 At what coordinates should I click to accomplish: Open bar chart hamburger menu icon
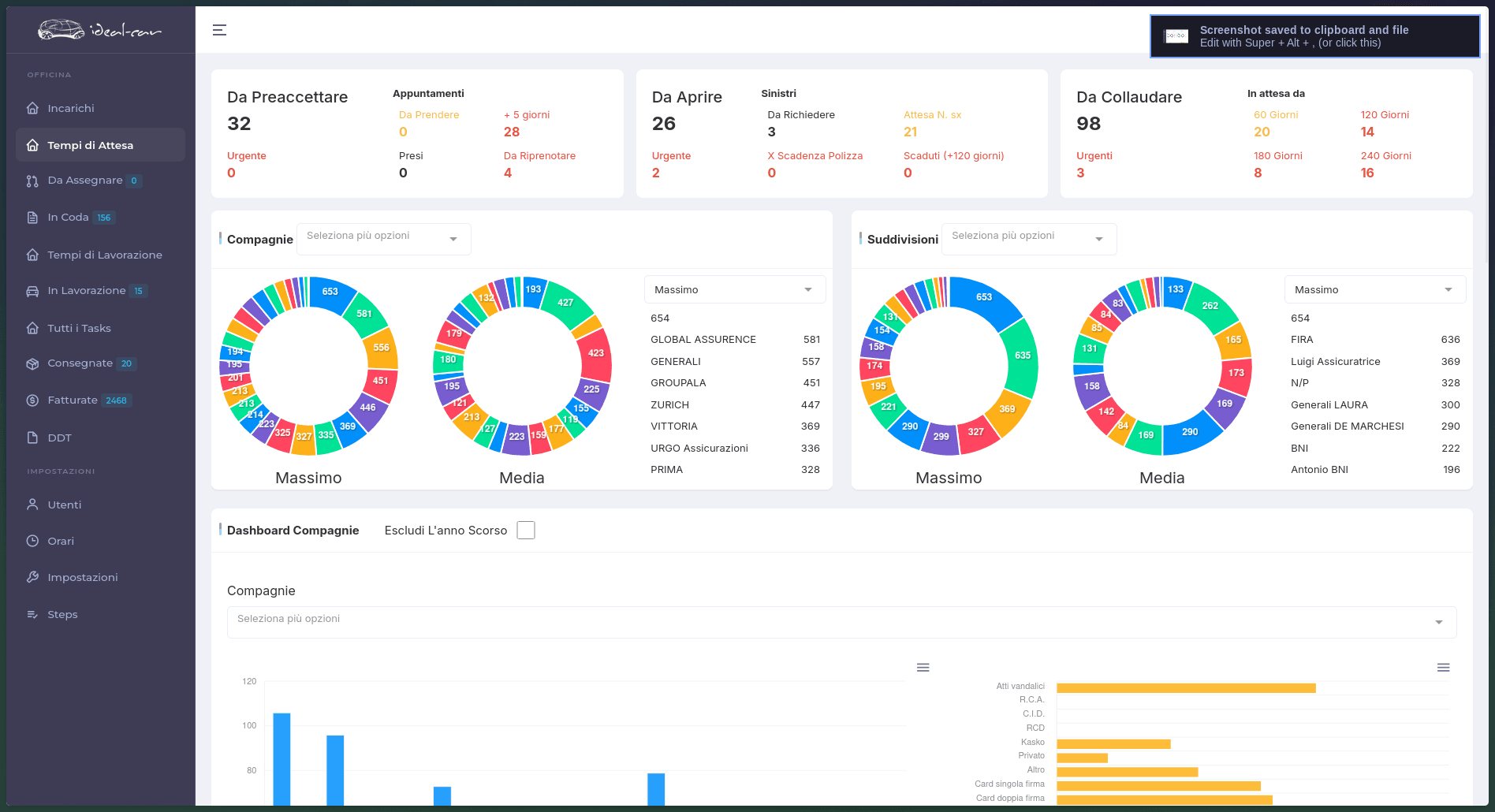point(923,668)
